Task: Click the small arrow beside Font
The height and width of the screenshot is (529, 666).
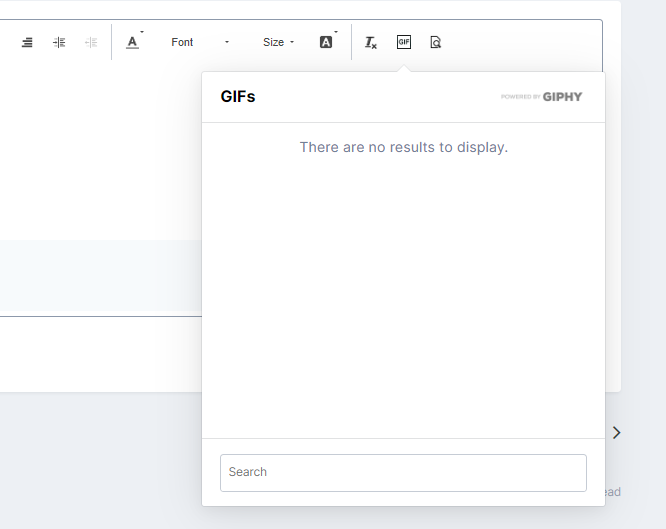Action: [227, 42]
